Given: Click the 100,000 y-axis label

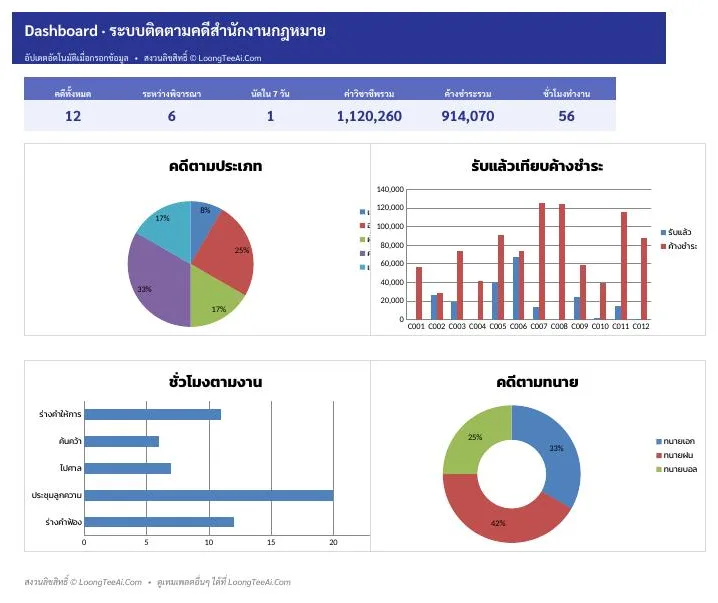Looking at the screenshot, I should pyautogui.click(x=391, y=226).
